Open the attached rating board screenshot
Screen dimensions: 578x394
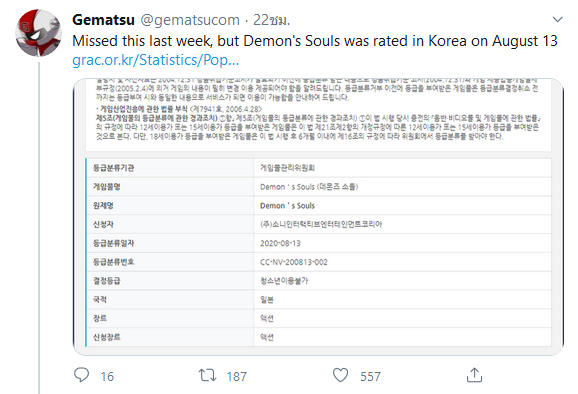(318, 217)
